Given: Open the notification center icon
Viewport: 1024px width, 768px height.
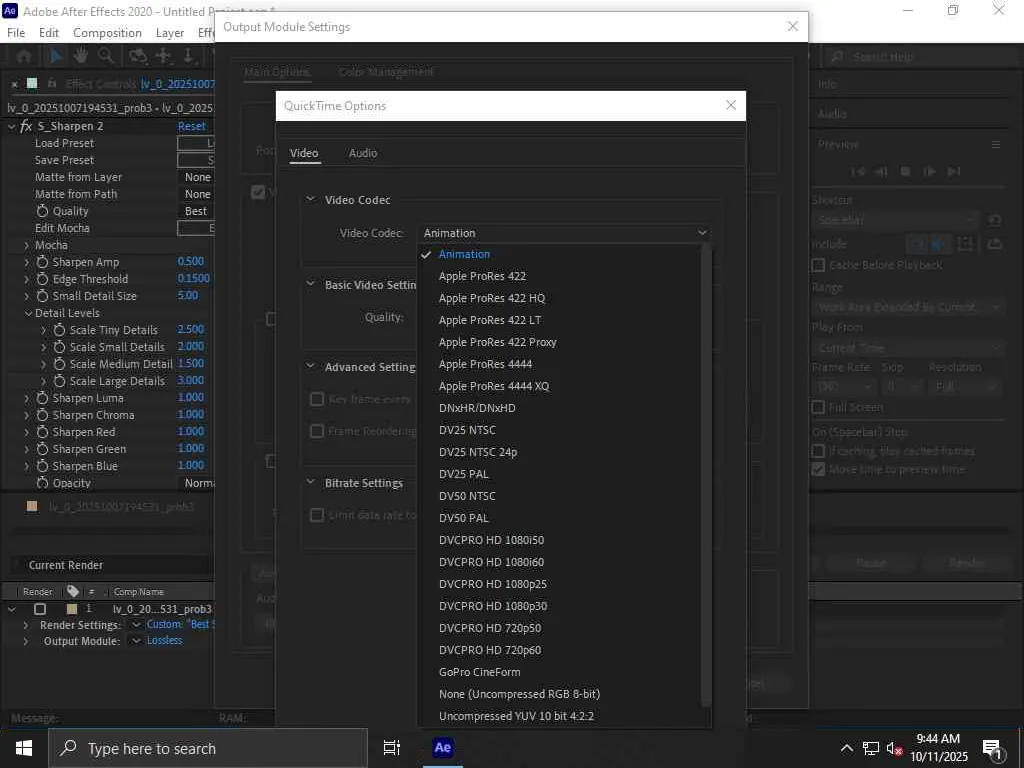Looking at the screenshot, I should point(992,748).
